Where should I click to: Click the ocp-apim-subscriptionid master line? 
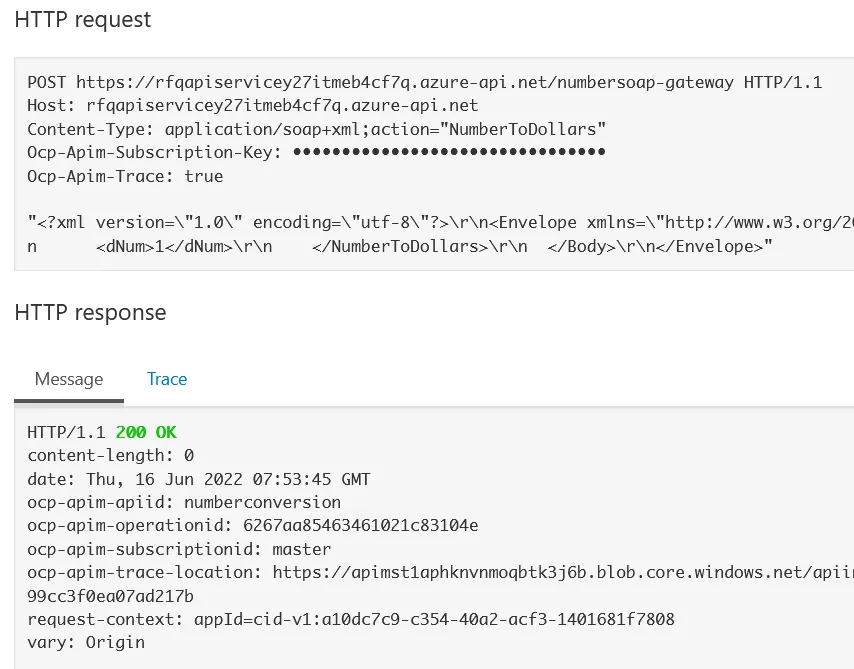(x=179, y=549)
